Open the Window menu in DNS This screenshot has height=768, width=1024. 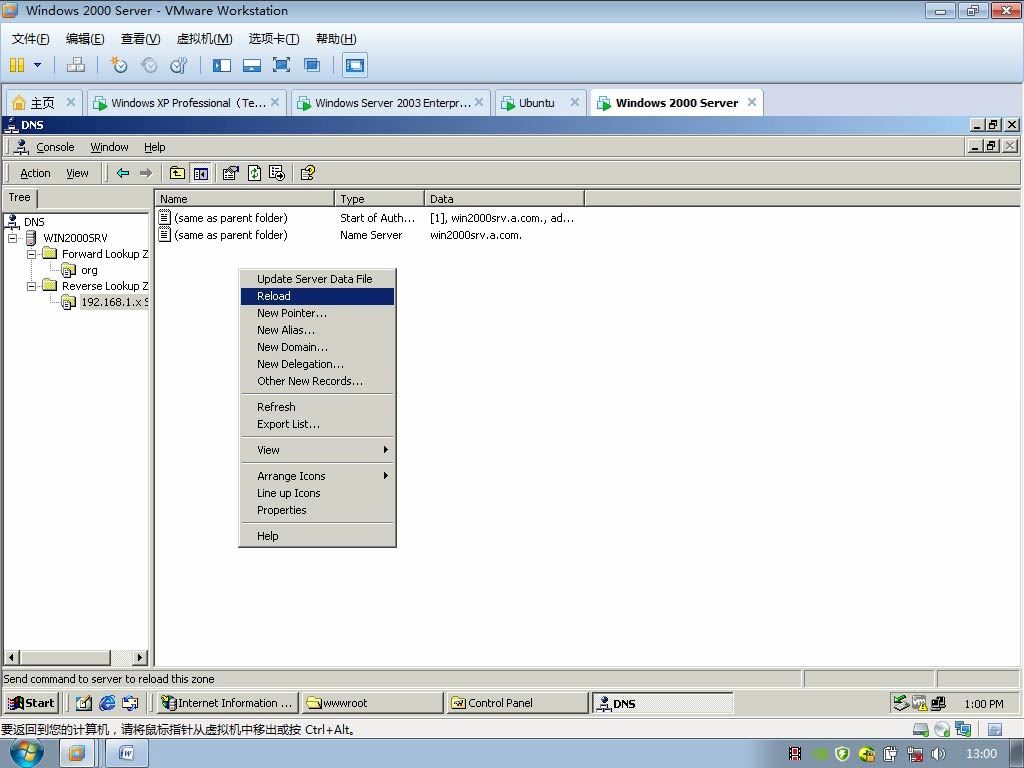[109, 147]
